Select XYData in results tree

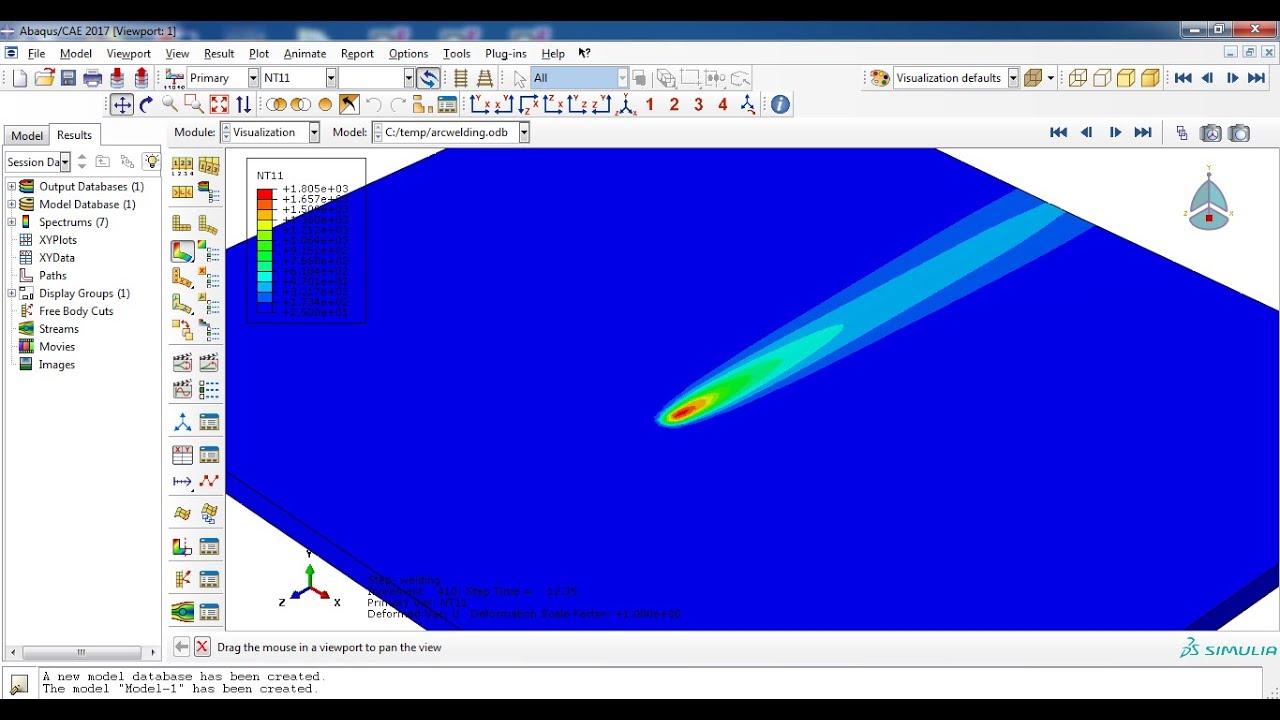tap(56, 257)
